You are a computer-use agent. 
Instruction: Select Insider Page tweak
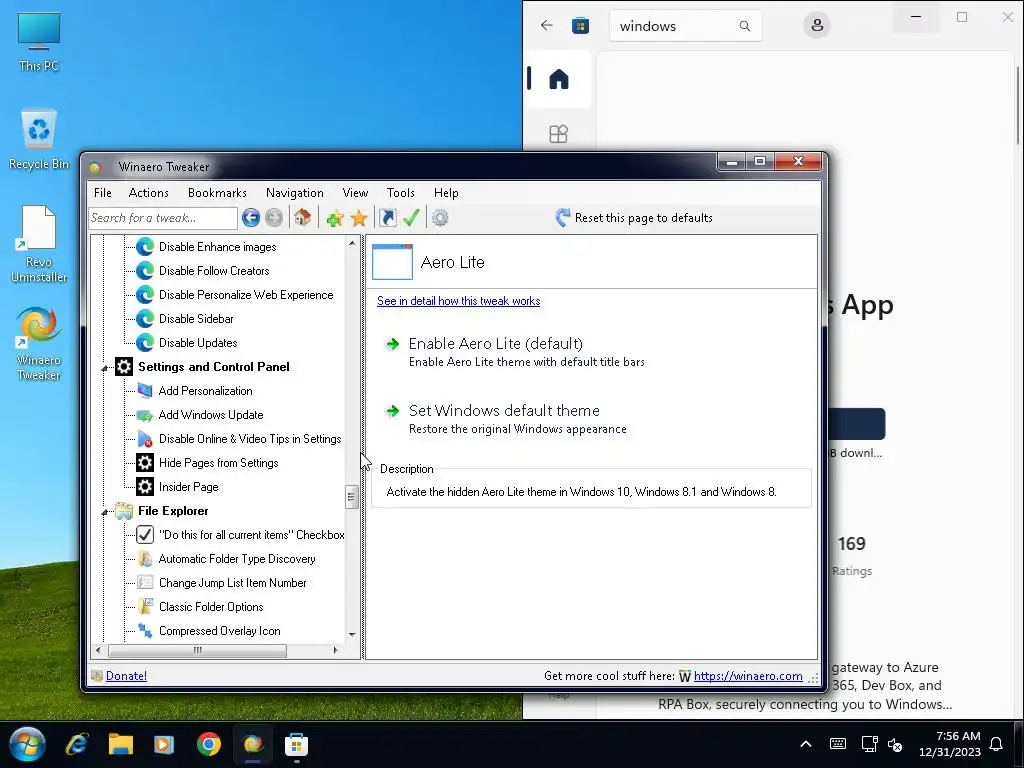[x=189, y=487]
